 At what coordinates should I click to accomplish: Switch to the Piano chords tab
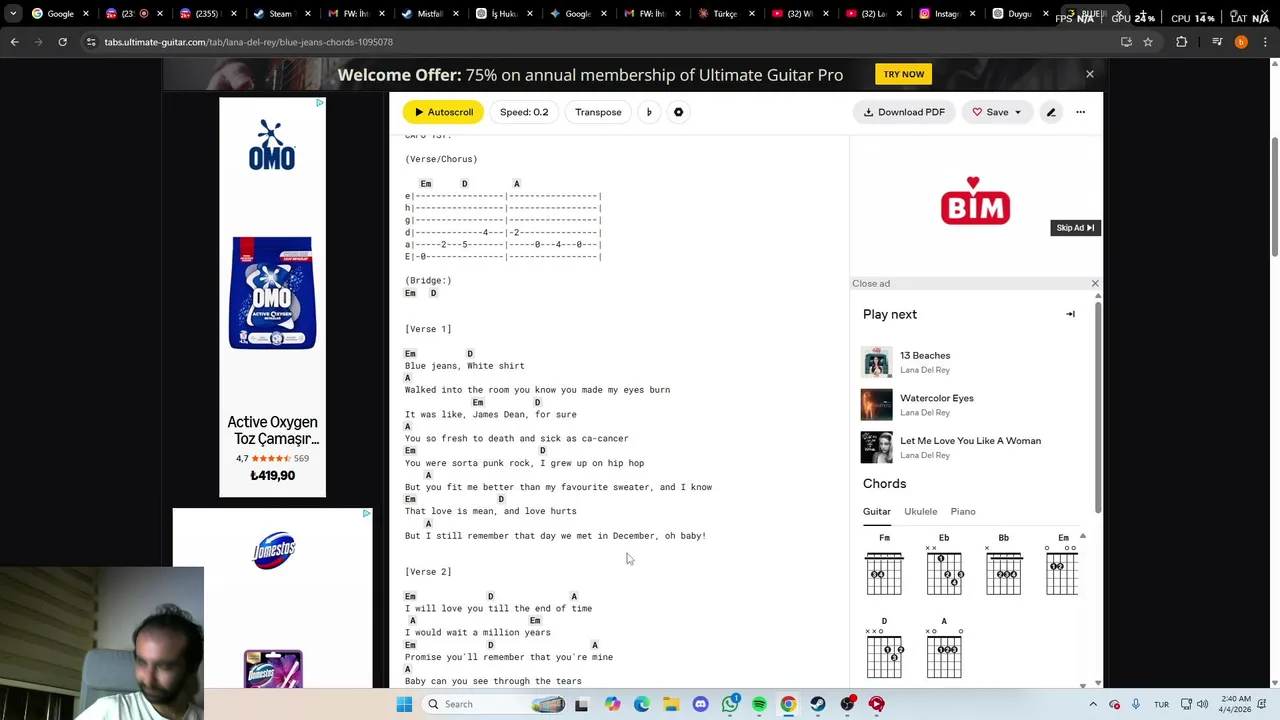coord(963,512)
